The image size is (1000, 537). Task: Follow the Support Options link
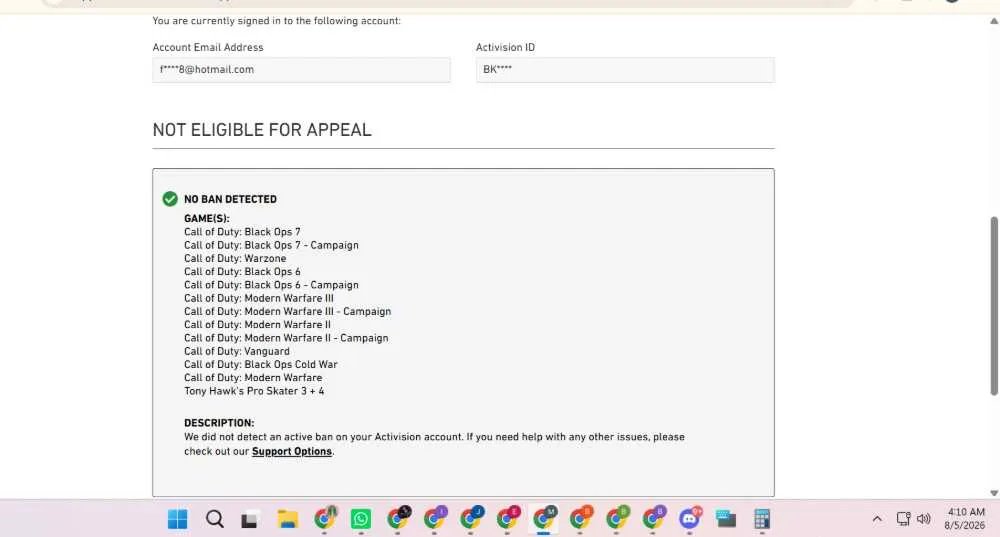point(291,452)
